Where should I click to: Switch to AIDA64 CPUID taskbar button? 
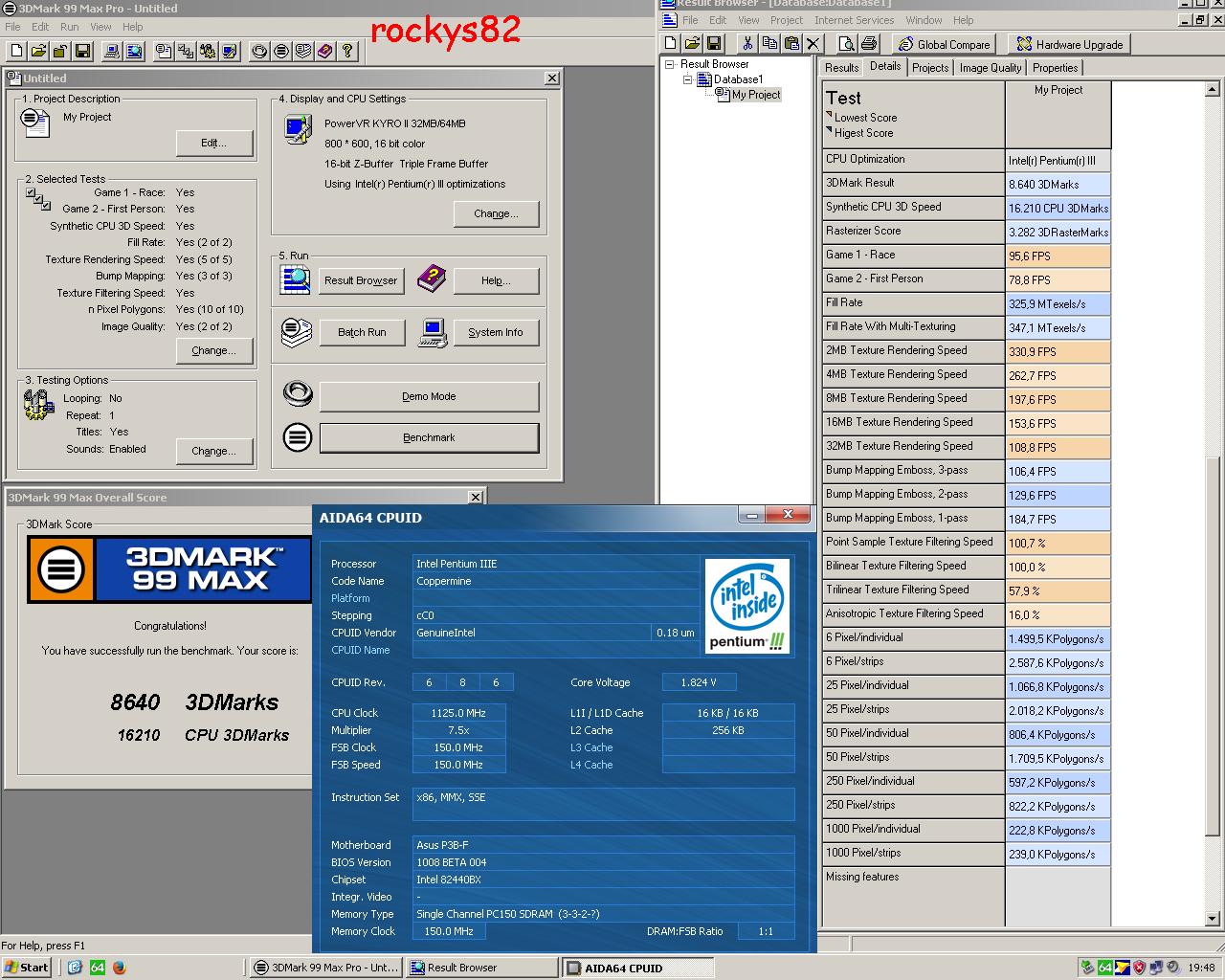[x=636, y=968]
